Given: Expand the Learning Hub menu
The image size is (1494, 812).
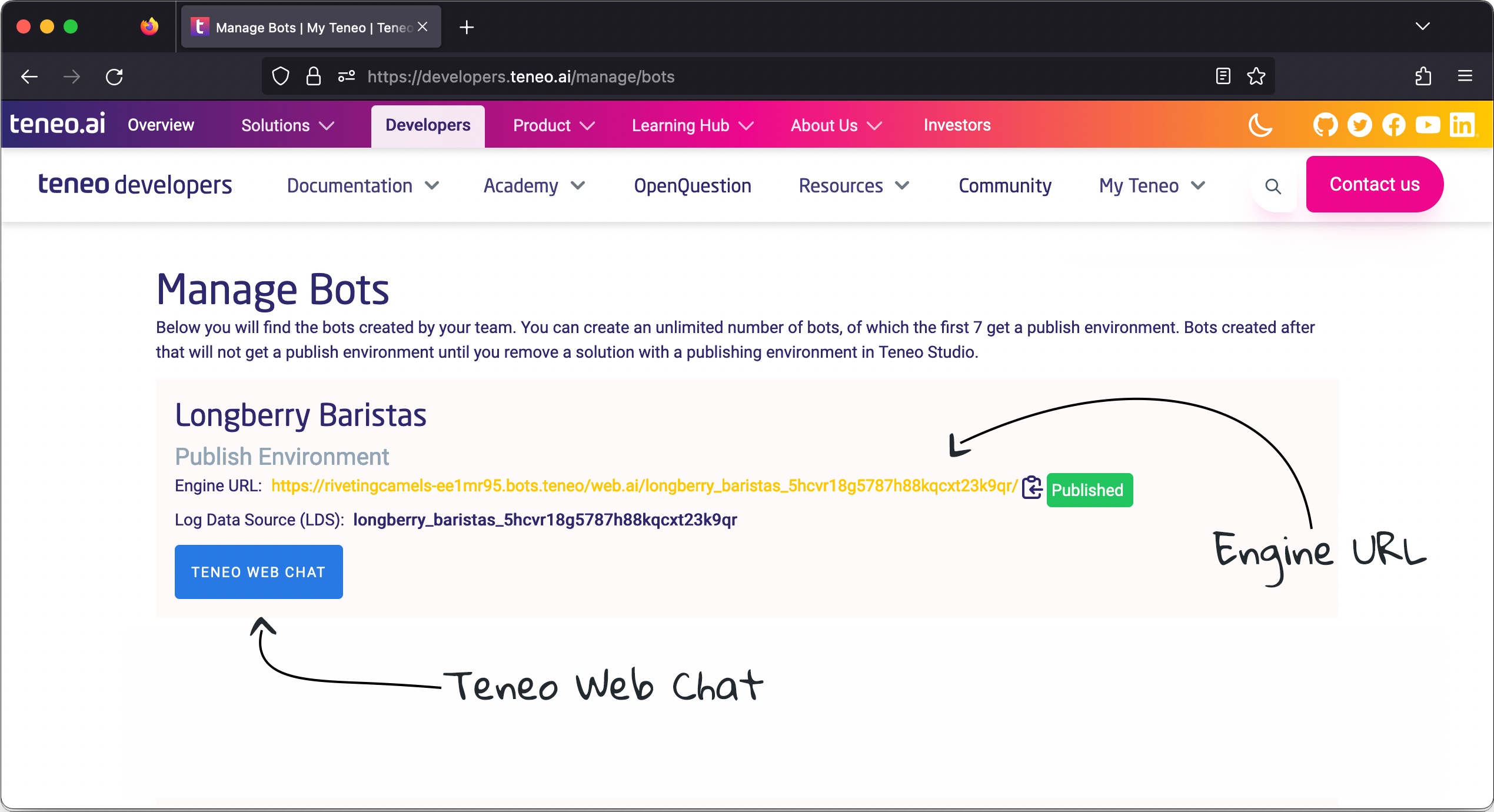Looking at the screenshot, I should pos(693,125).
